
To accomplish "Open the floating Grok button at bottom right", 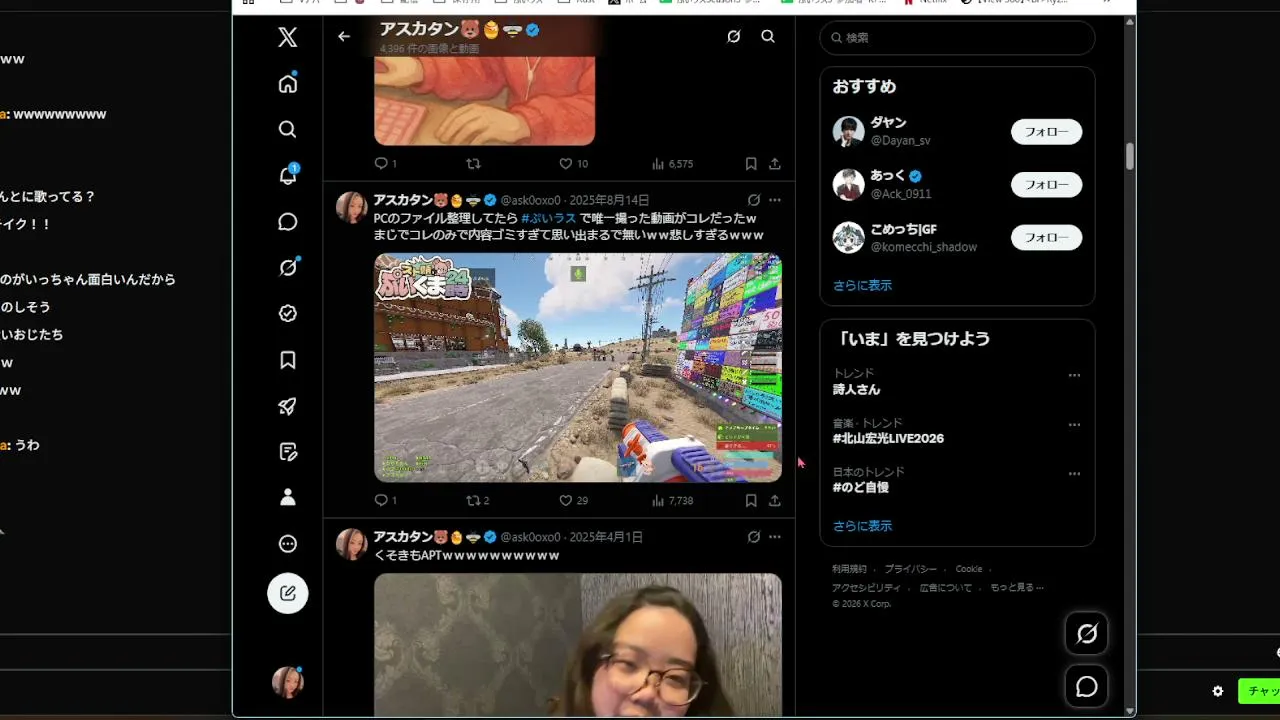I will [x=1087, y=633].
